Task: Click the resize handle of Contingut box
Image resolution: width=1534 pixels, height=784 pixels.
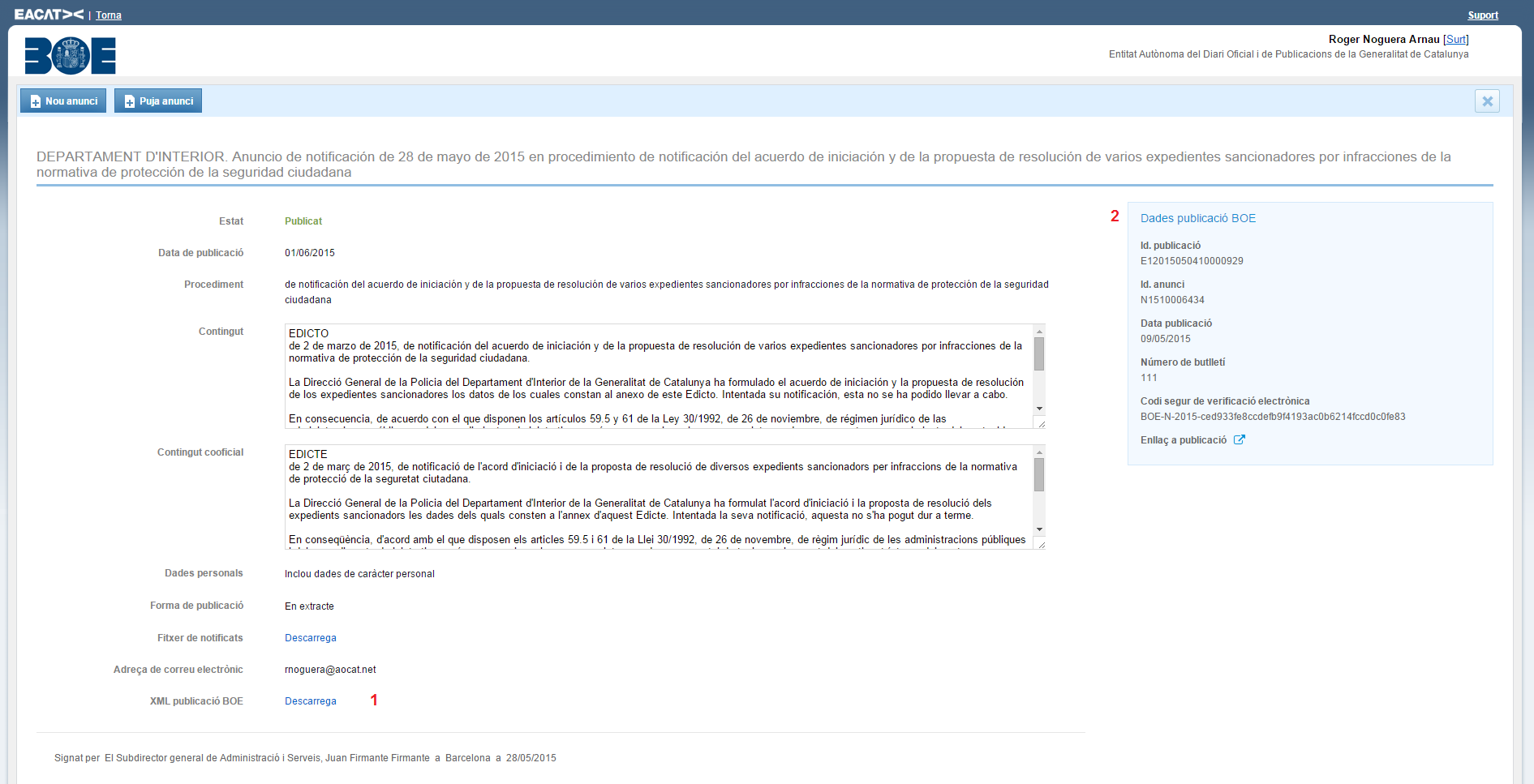Action: pyautogui.click(x=1041, y=423)
